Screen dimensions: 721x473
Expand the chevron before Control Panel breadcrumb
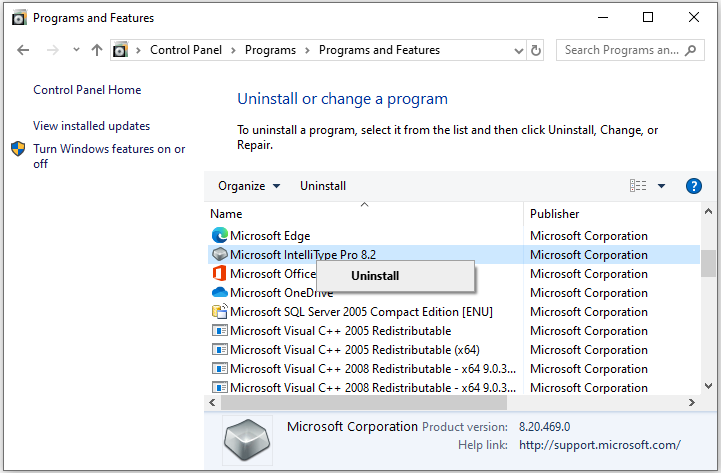138,50
